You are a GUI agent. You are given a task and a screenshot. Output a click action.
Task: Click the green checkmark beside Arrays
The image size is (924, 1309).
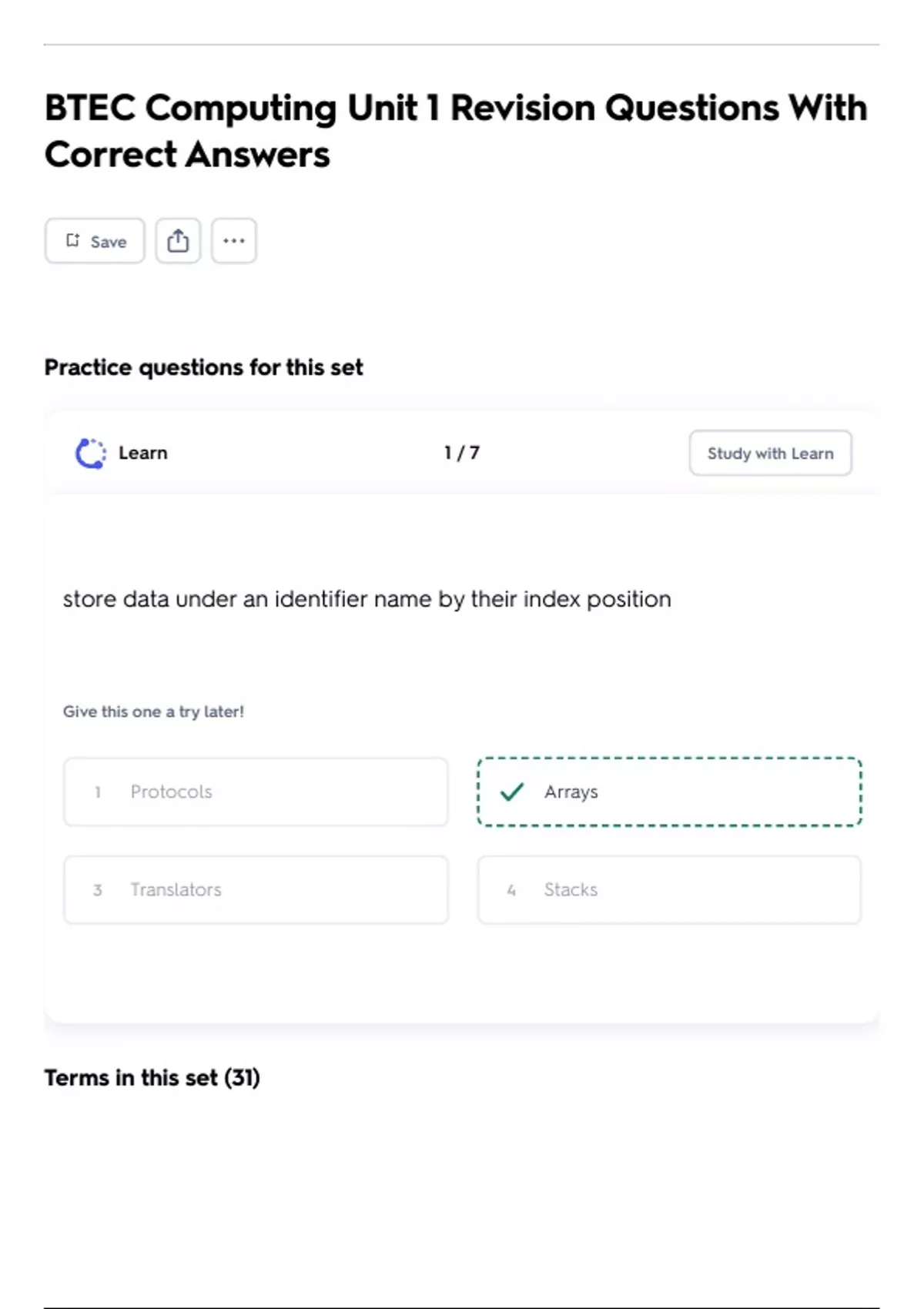point(512,792)
